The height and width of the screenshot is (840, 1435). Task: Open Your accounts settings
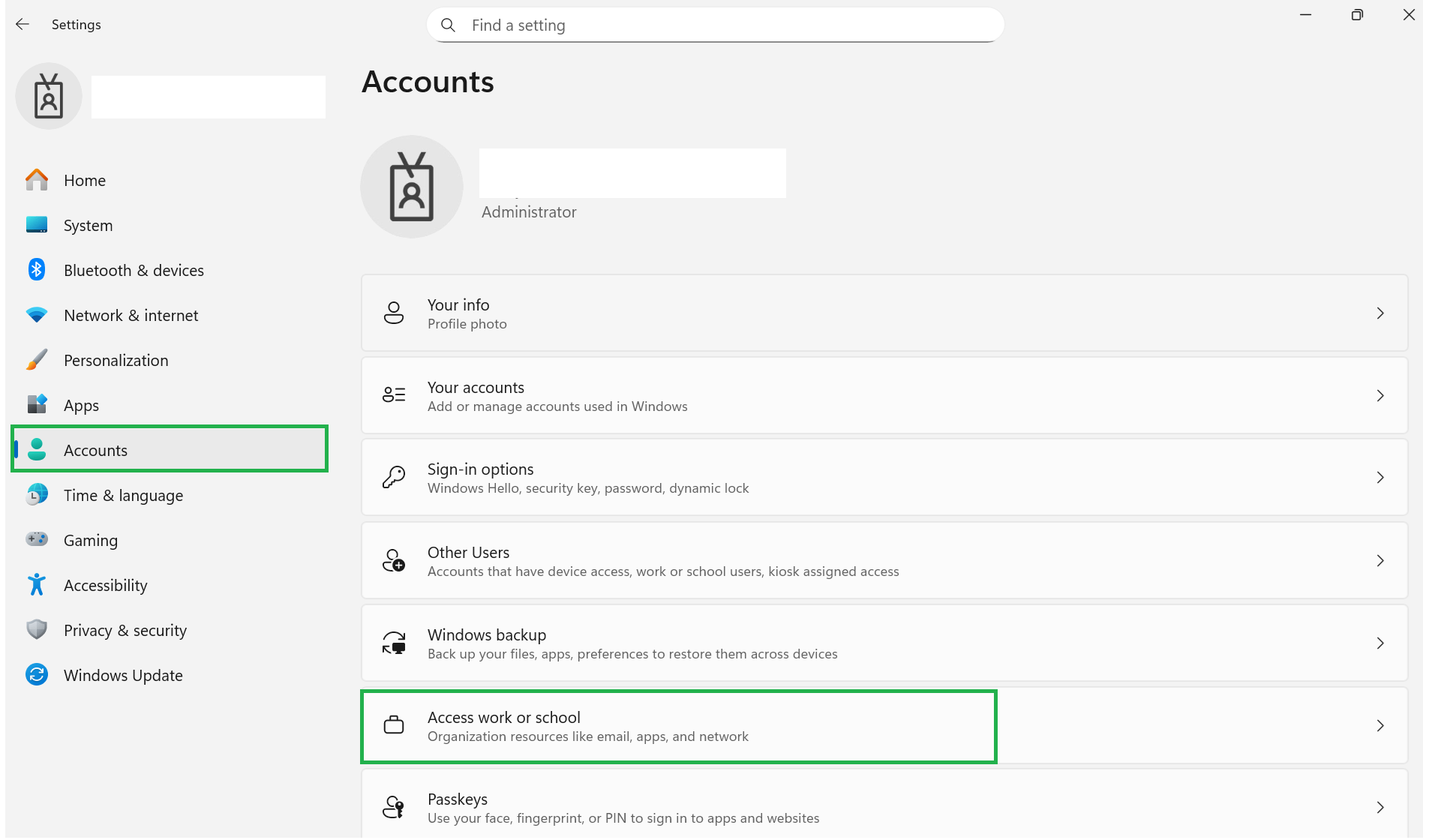[884, 395]
